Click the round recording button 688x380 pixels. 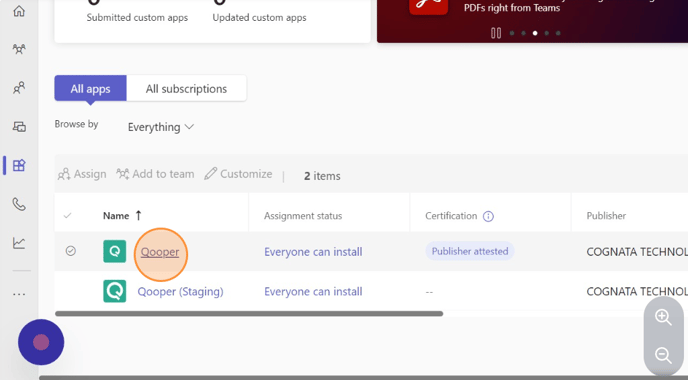coord(41,342)
